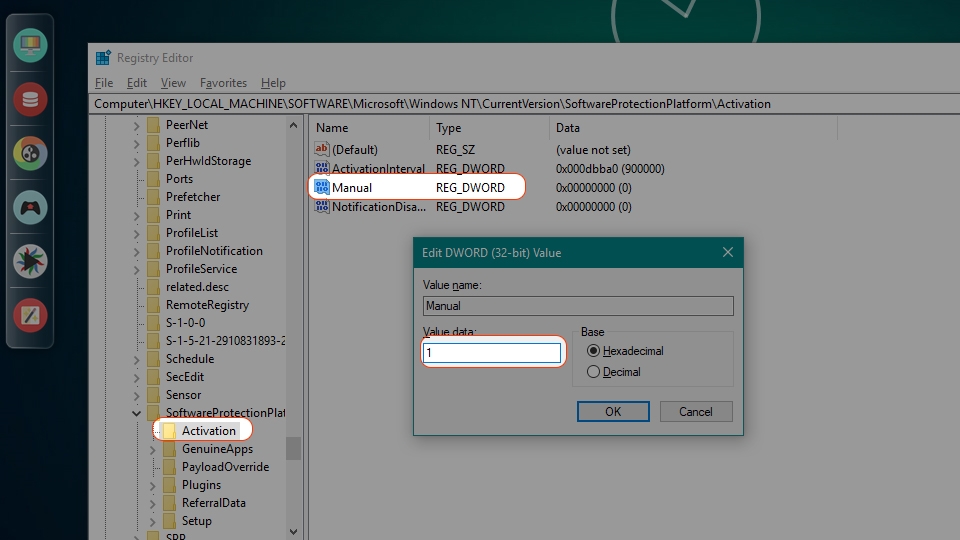Sort values by the Type column header
Image resolution: width=960 pixels, height=540 pixels.
click(489, 128)
